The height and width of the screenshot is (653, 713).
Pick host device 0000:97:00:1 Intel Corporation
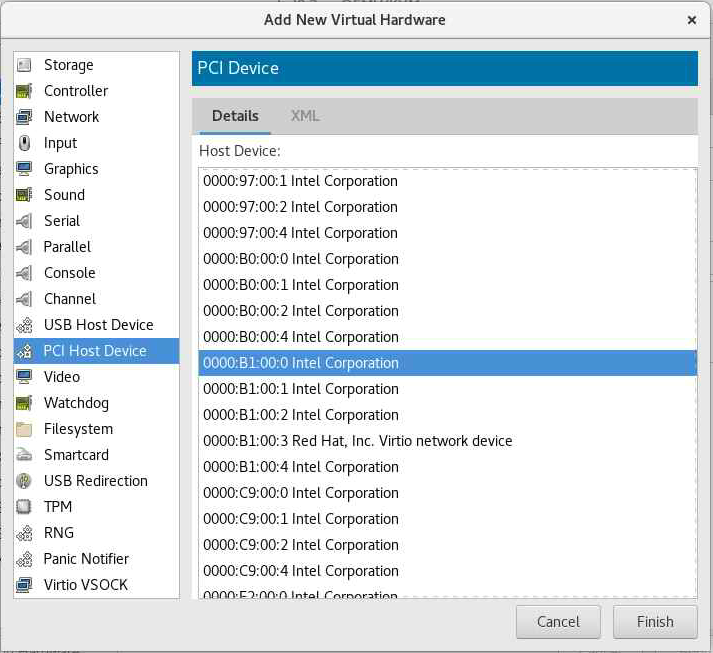click(300, 181)
